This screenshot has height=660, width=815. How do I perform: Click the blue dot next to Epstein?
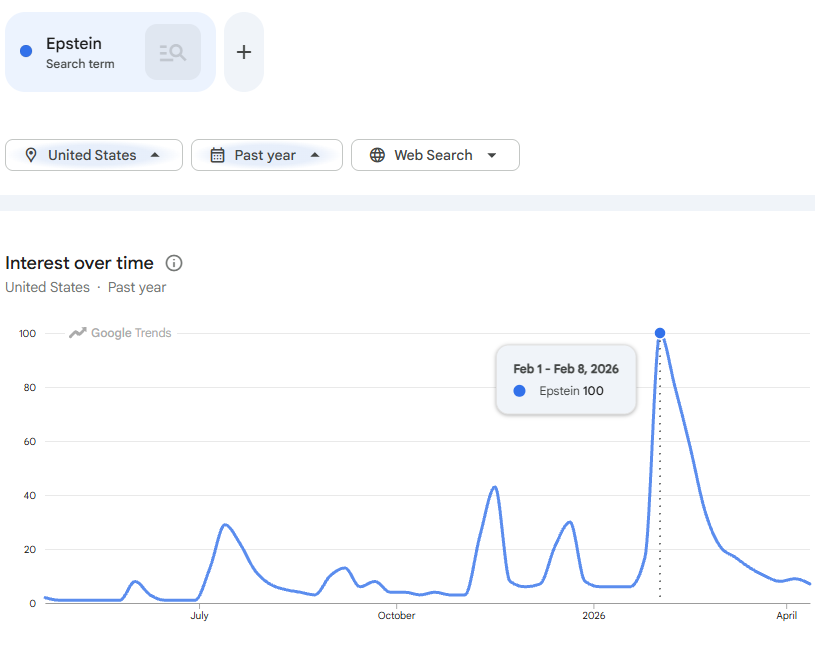click(26, 51)
